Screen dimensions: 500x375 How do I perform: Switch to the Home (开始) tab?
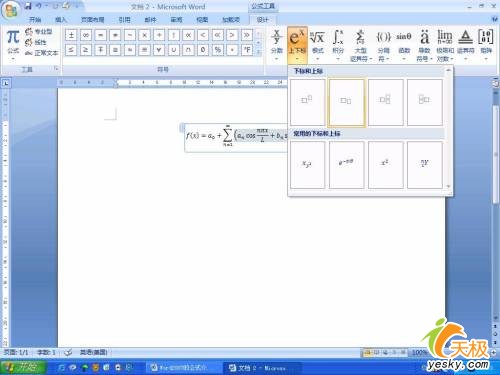tap(35, 20)
